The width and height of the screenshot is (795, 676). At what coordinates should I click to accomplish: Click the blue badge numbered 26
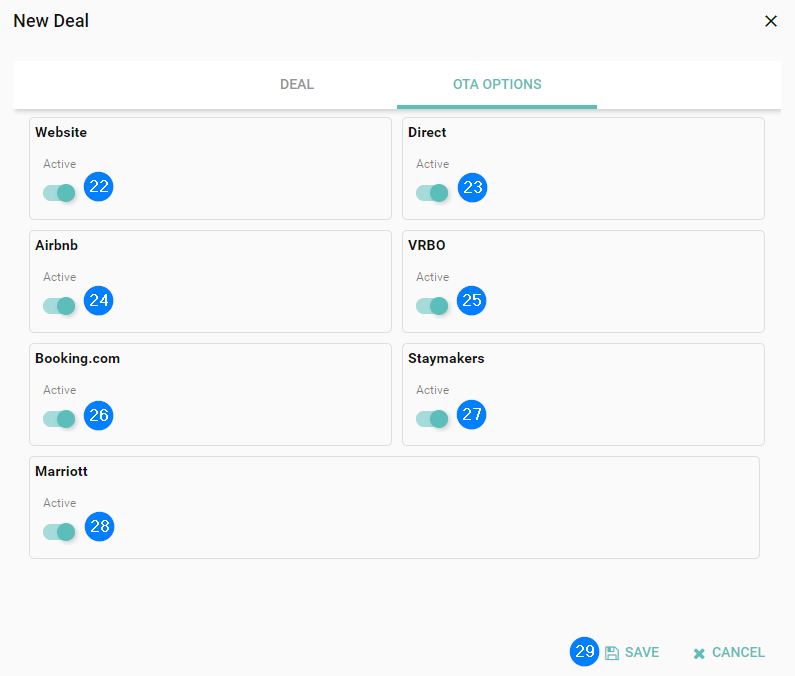click(x=99, y=414)
